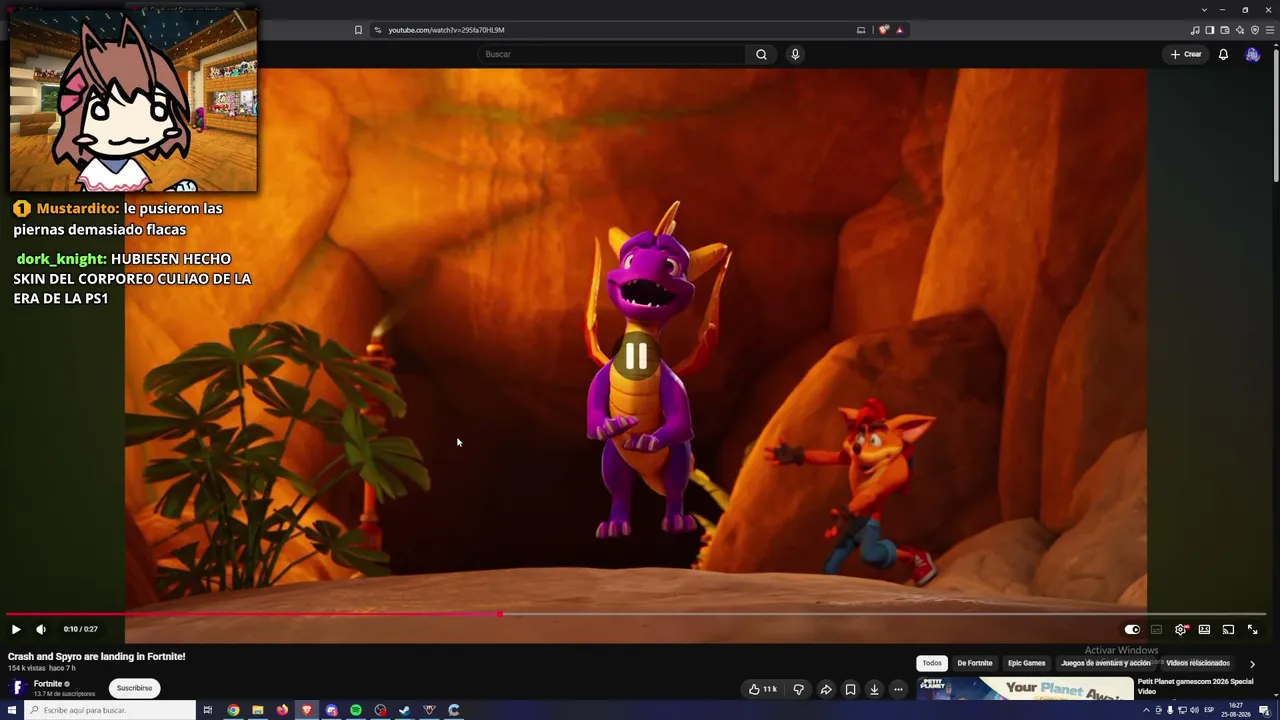This screenshot has width=1280, height=720.
Task: Expand the tab search chevron
Action: coord(1204,10)
